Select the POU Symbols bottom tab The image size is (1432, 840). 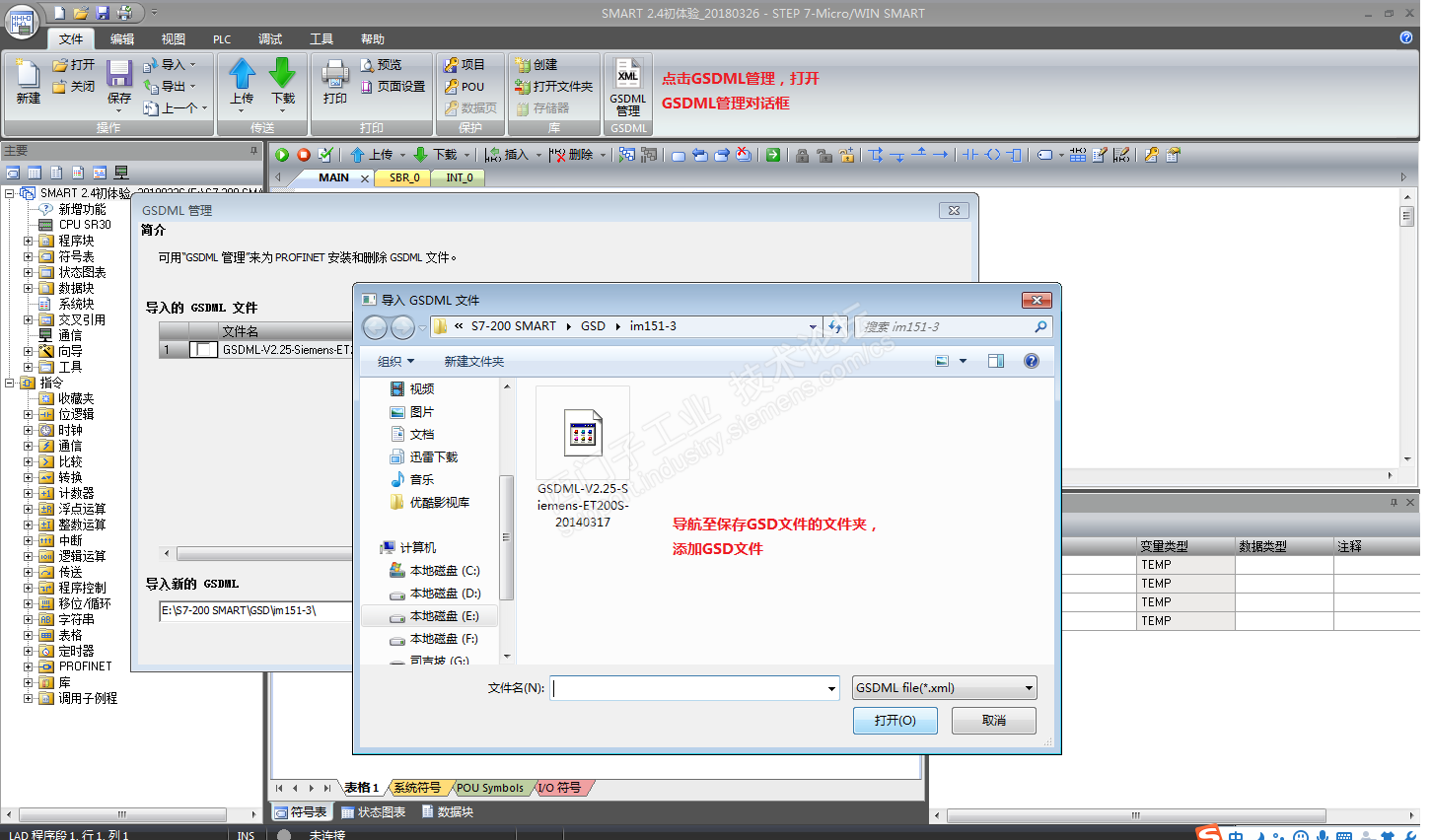490,788
